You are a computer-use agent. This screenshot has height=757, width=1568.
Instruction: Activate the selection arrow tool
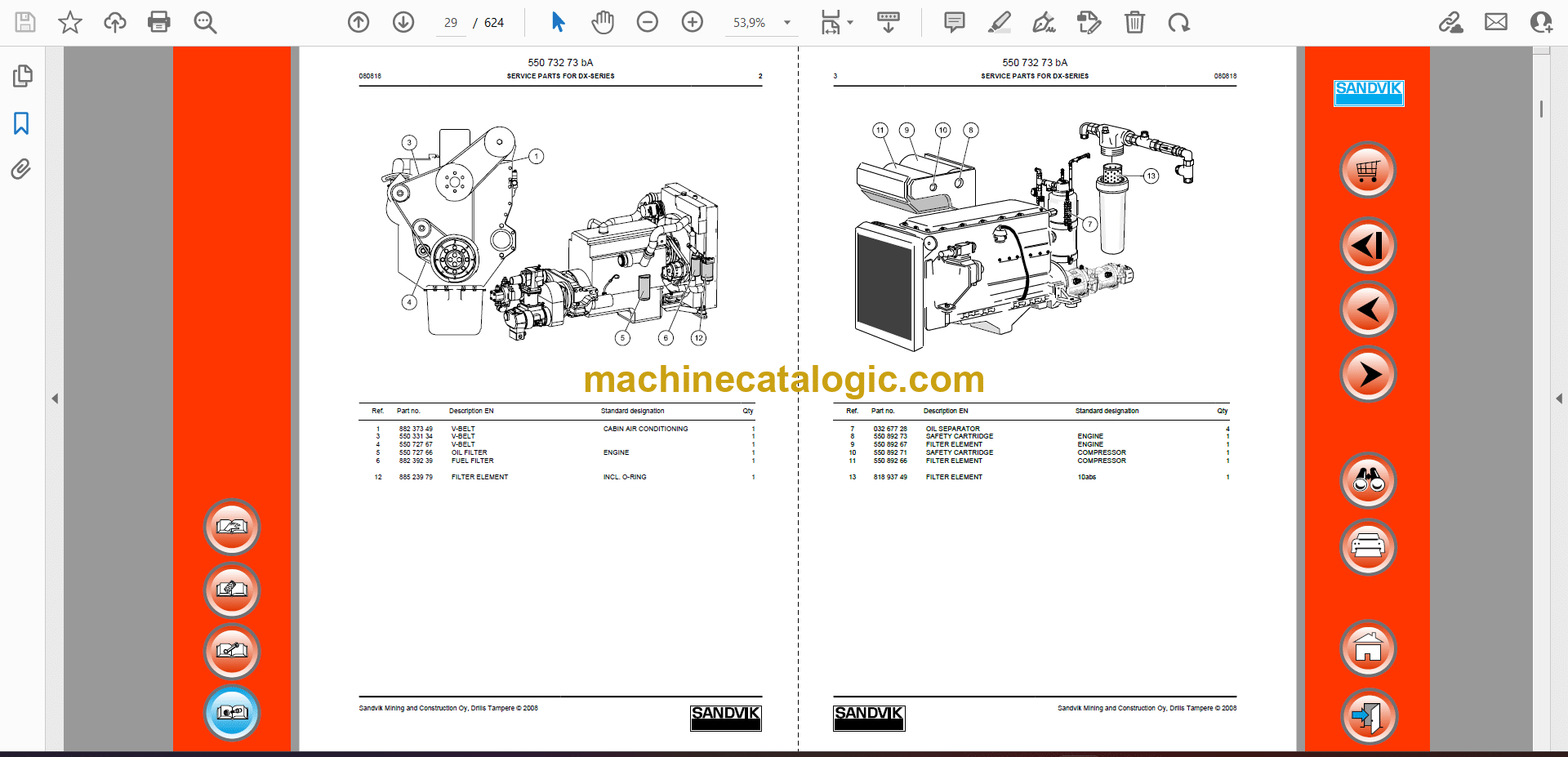(558, 22)
